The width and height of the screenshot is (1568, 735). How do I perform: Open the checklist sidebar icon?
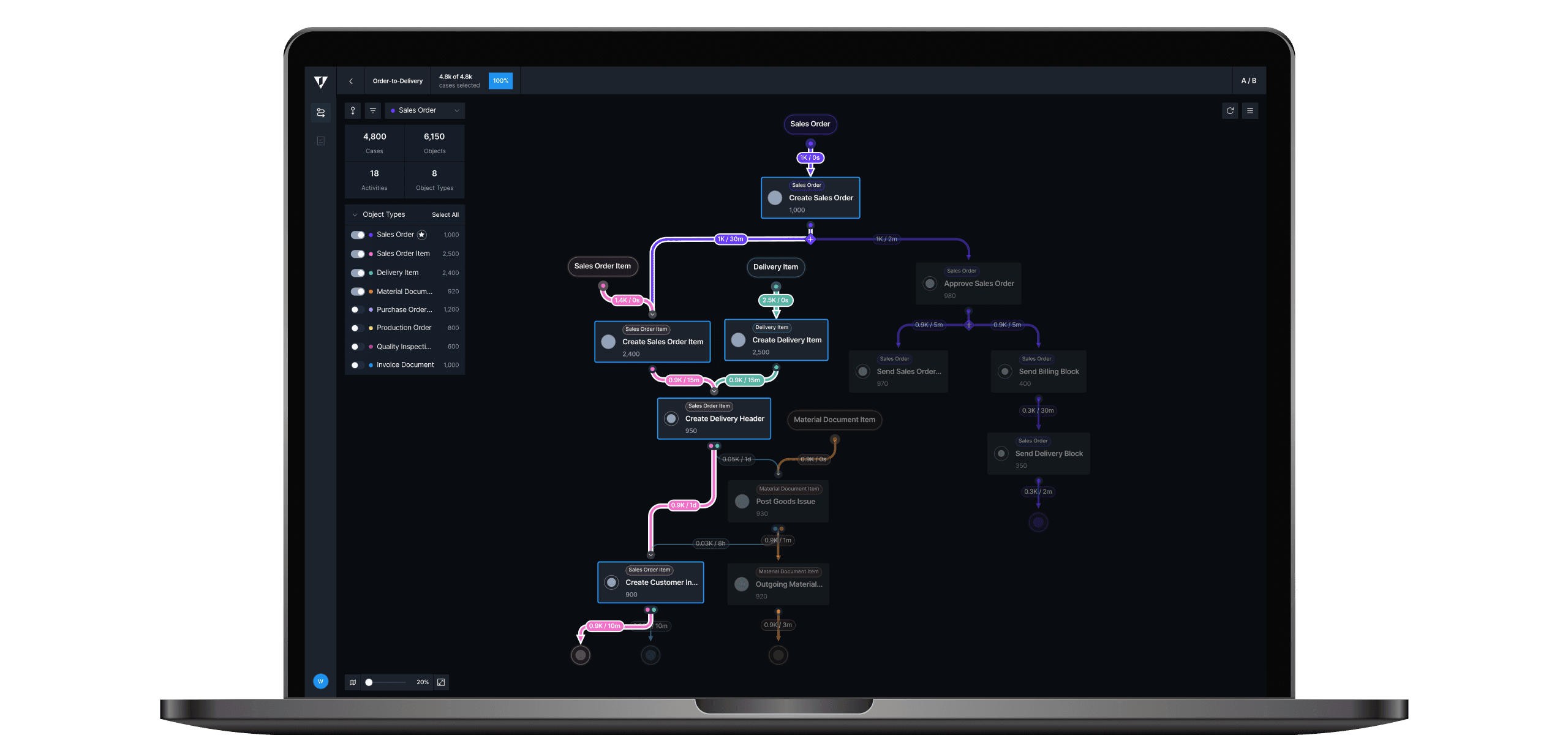(x=320, y=141)
